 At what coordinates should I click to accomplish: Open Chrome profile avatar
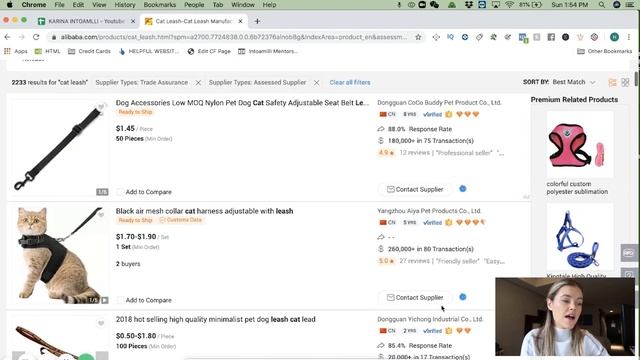(614, 37)
